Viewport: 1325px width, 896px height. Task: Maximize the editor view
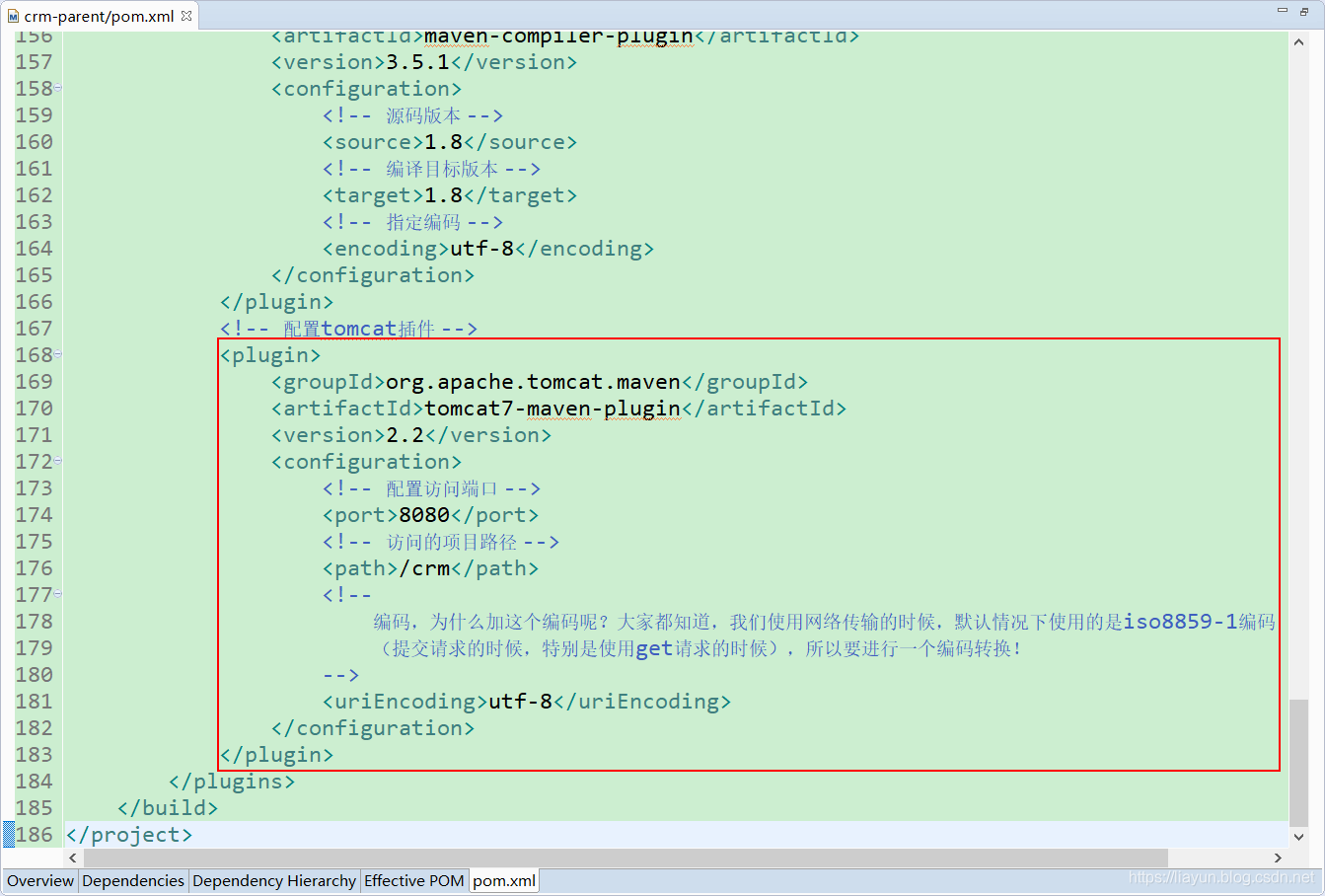(x=1303, y=11)
